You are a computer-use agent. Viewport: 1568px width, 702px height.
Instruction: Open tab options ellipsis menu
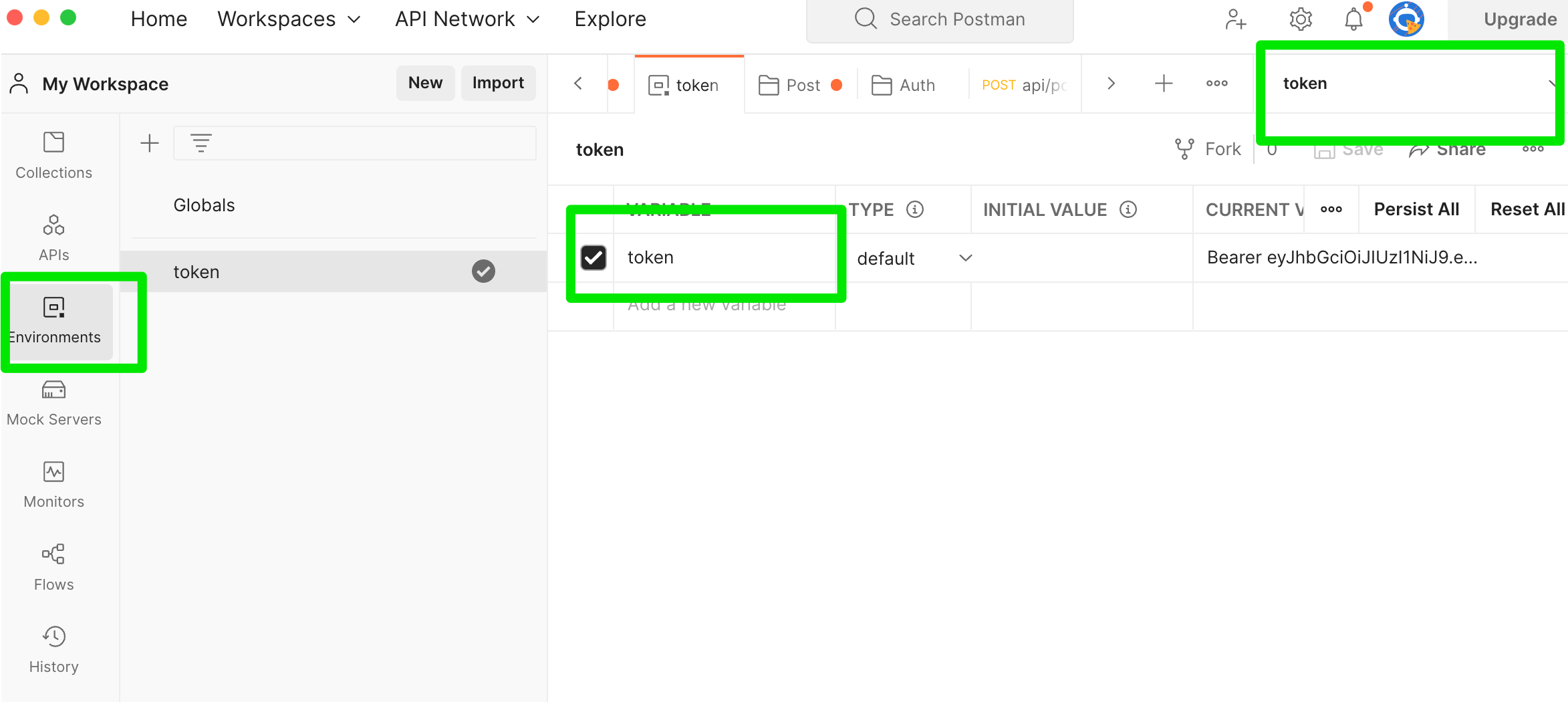(1217, 84)
